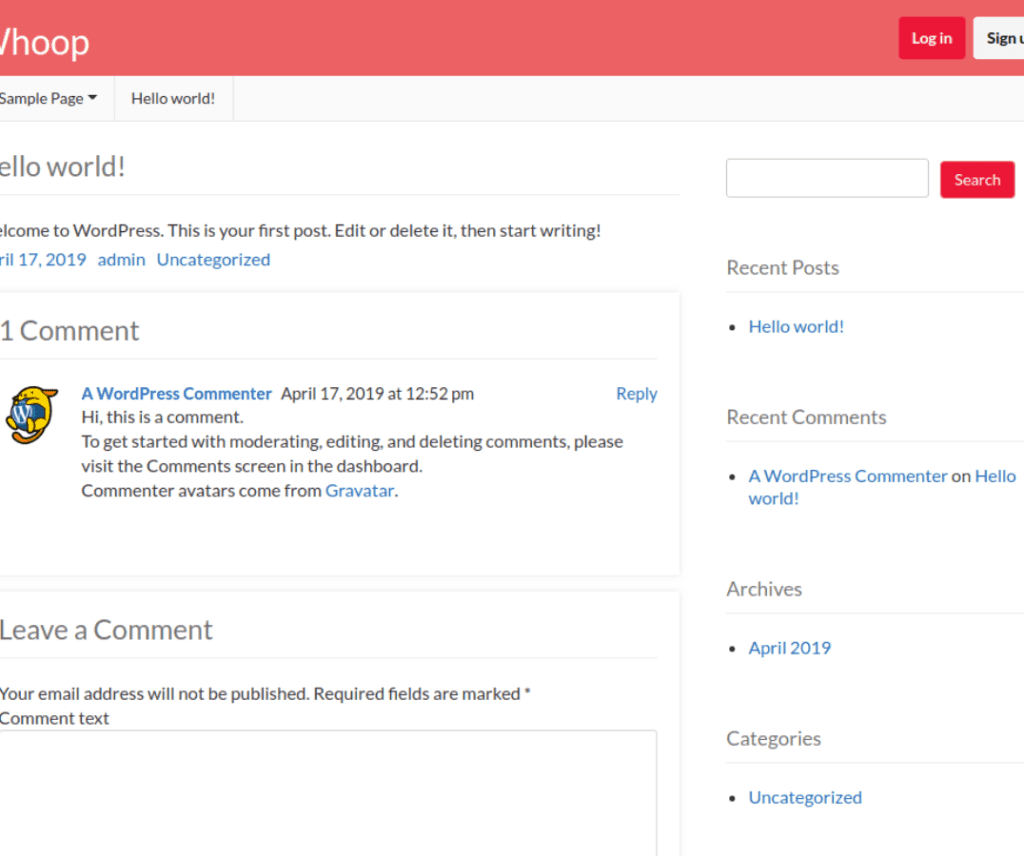Image resolution: width=1024 pixels, height=856 pixels.
Task: Click Reply on the comment
Action: [637, 394]
